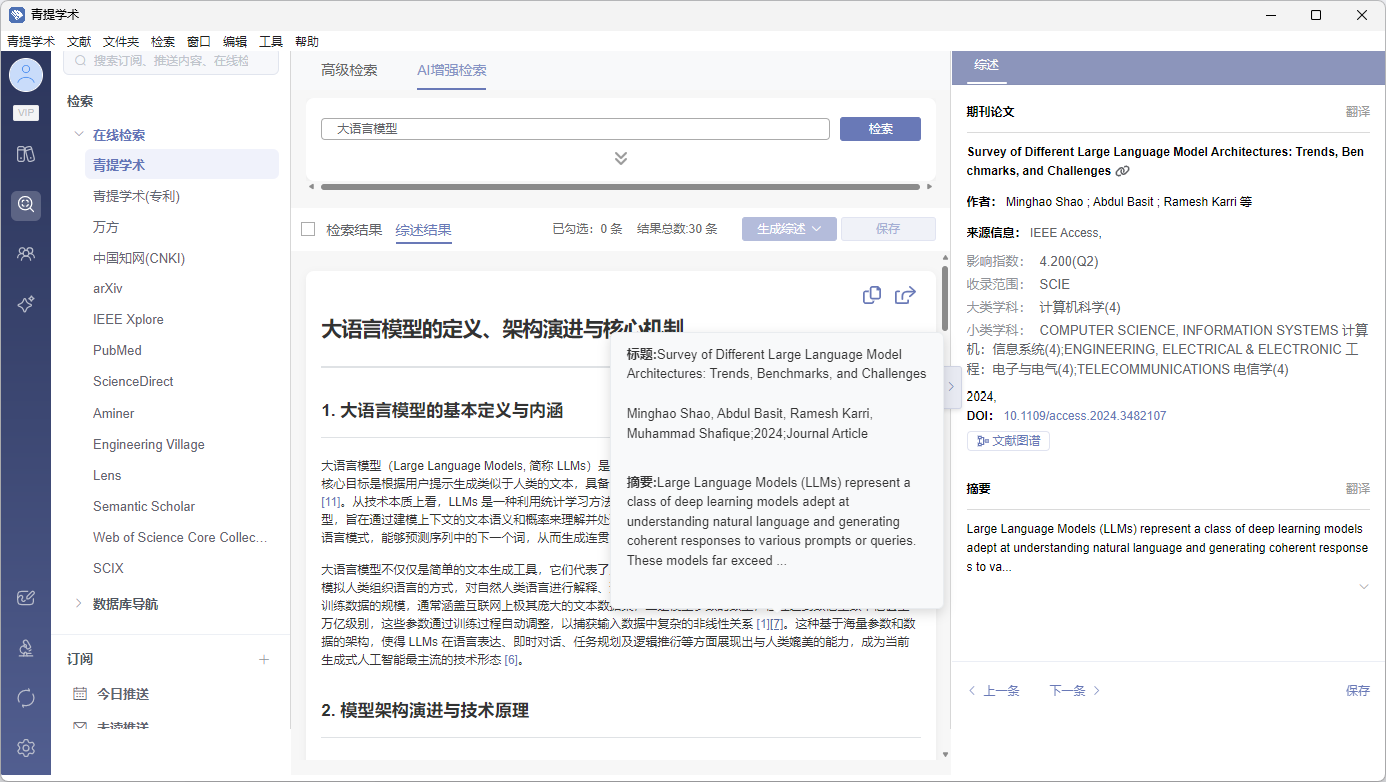Select the search magnifier sidebar icon
This screenshot has height=782, width=1386.
[x=26, y=205]
